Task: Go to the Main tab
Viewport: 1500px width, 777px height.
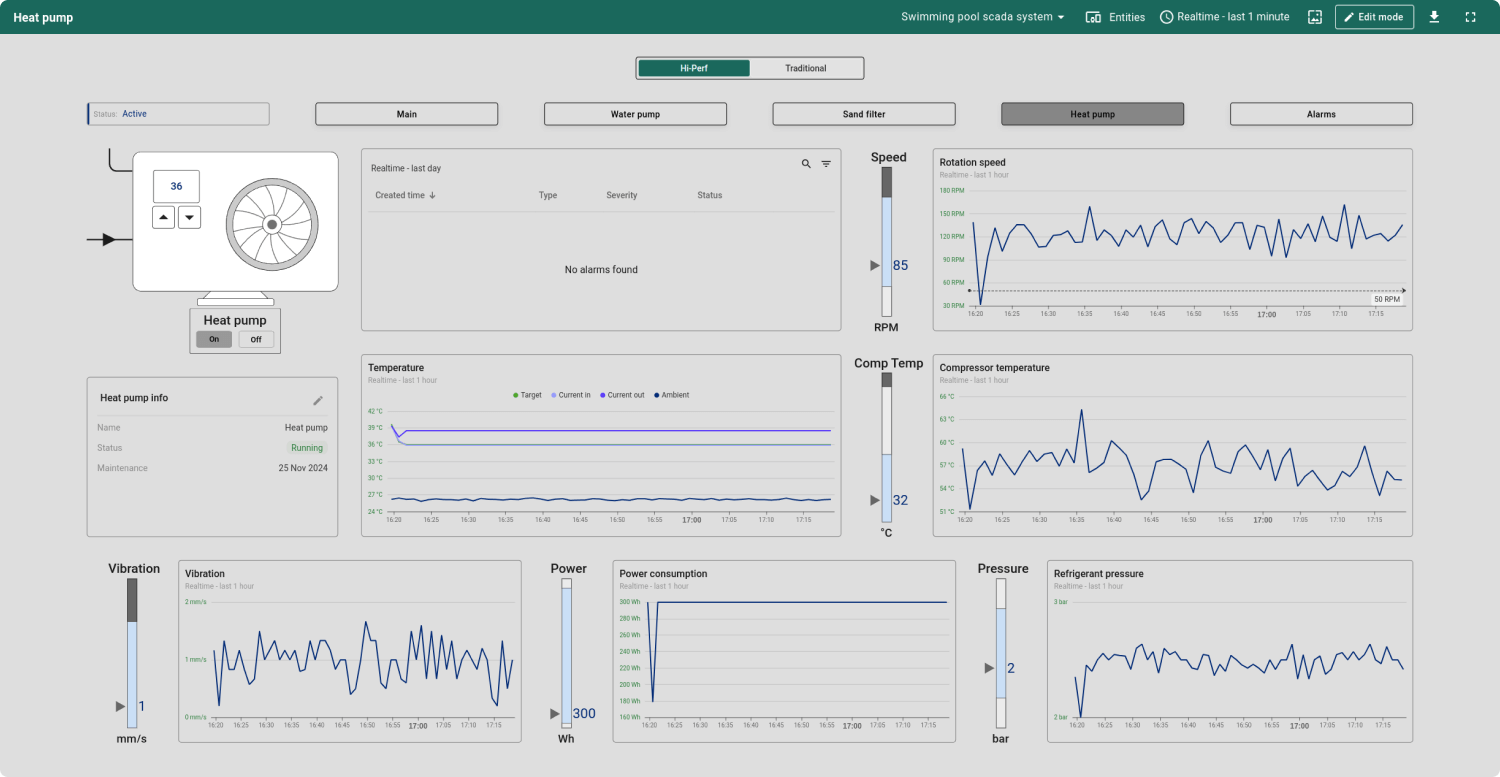Action: (x=407, y=114)
